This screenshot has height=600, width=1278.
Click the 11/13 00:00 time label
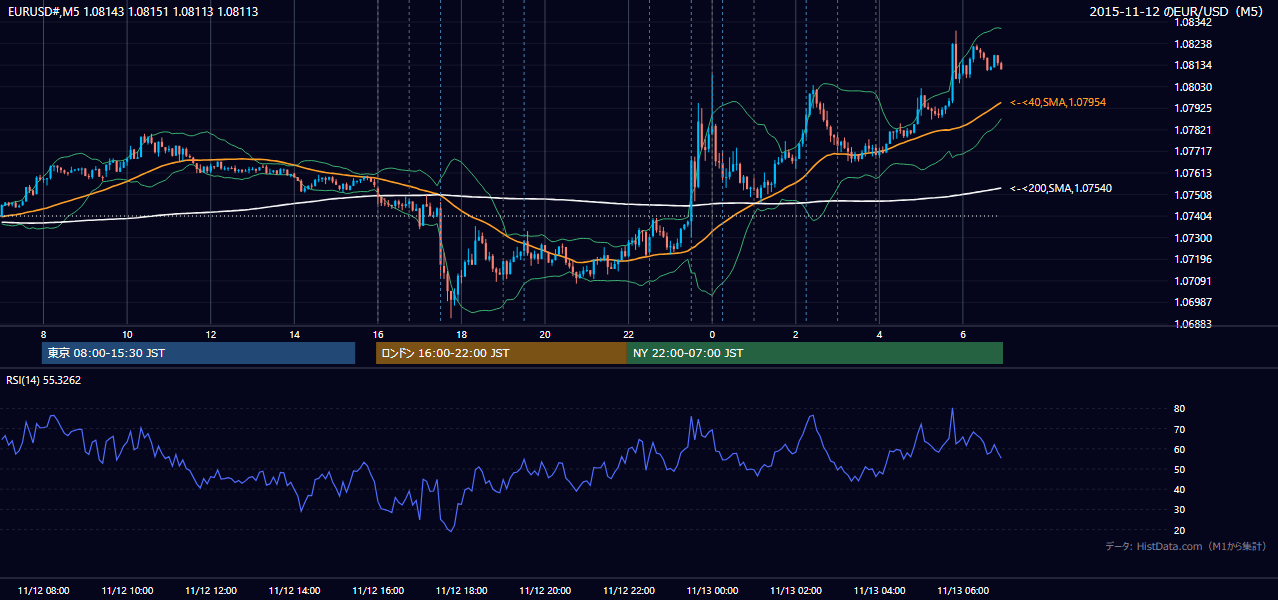[x=712, y=591]
